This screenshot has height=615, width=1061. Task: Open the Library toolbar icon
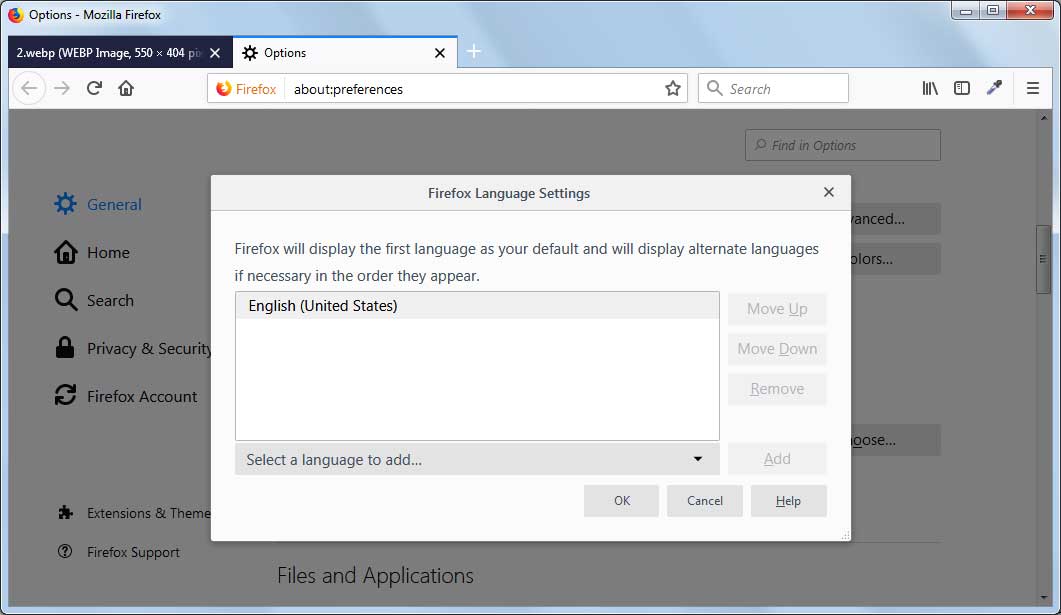tap(930, 88)
